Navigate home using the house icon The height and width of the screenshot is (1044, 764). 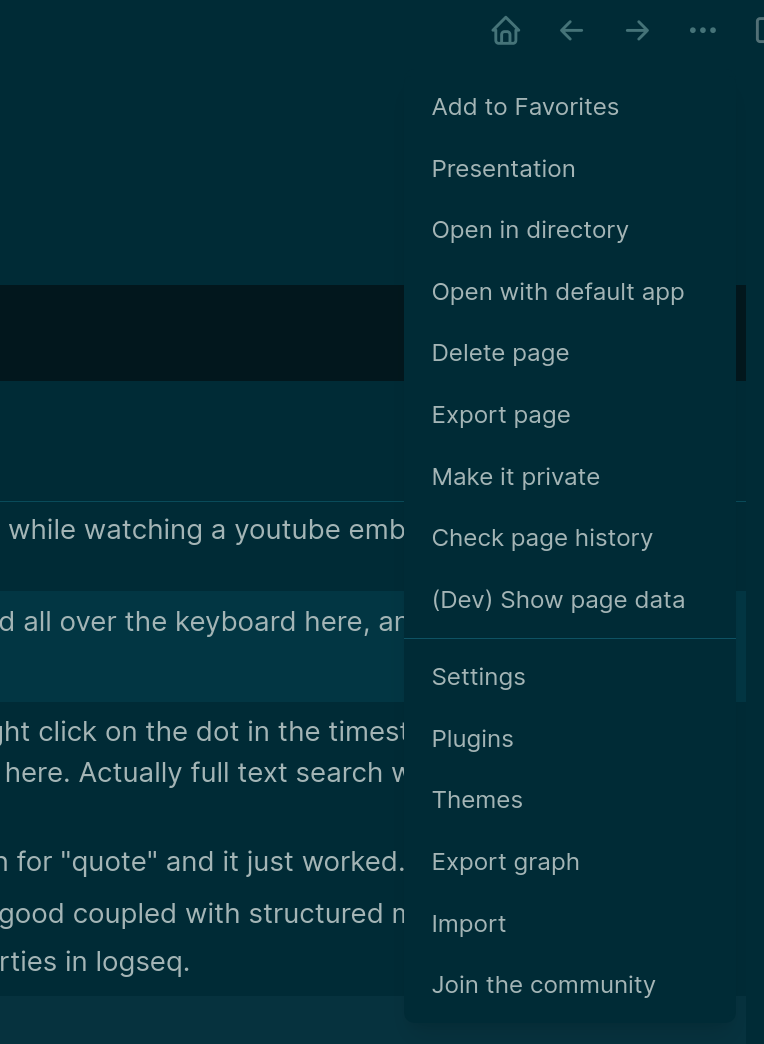(505, 31)
